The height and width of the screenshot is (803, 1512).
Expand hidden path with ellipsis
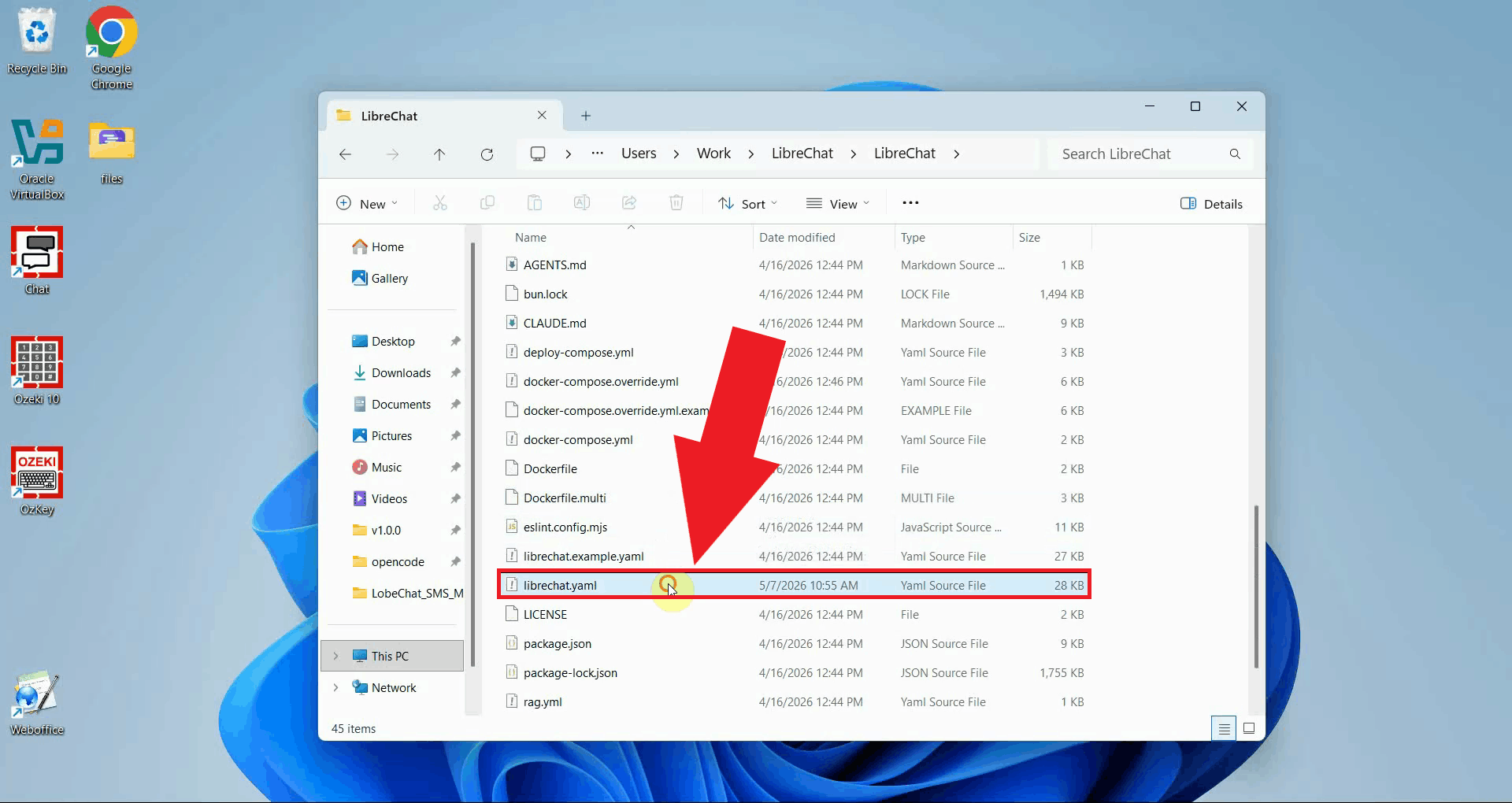click(598, 154)
